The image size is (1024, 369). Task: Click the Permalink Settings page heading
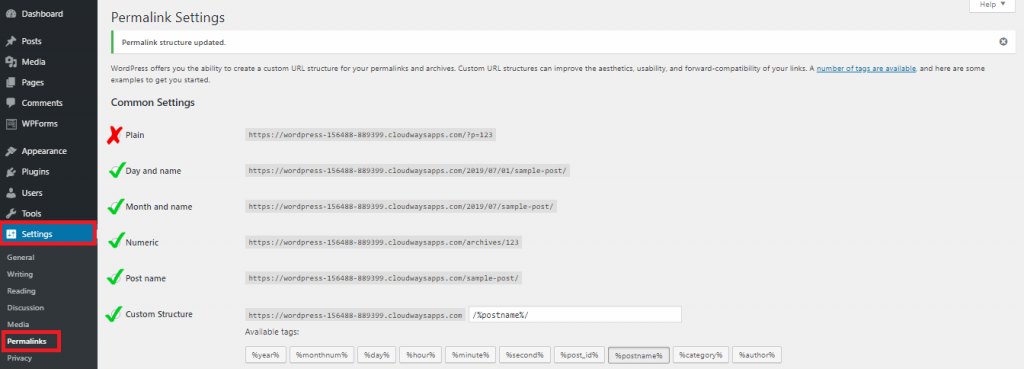click(x=168, y=18)
